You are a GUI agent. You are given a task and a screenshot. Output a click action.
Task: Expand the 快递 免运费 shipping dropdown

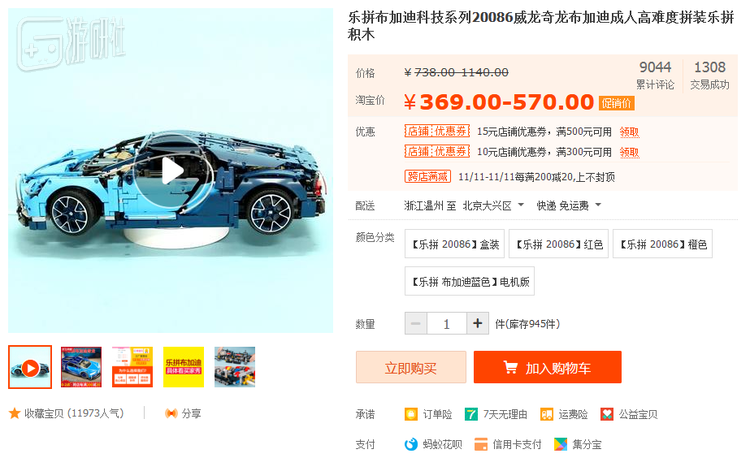pos(569,206)
